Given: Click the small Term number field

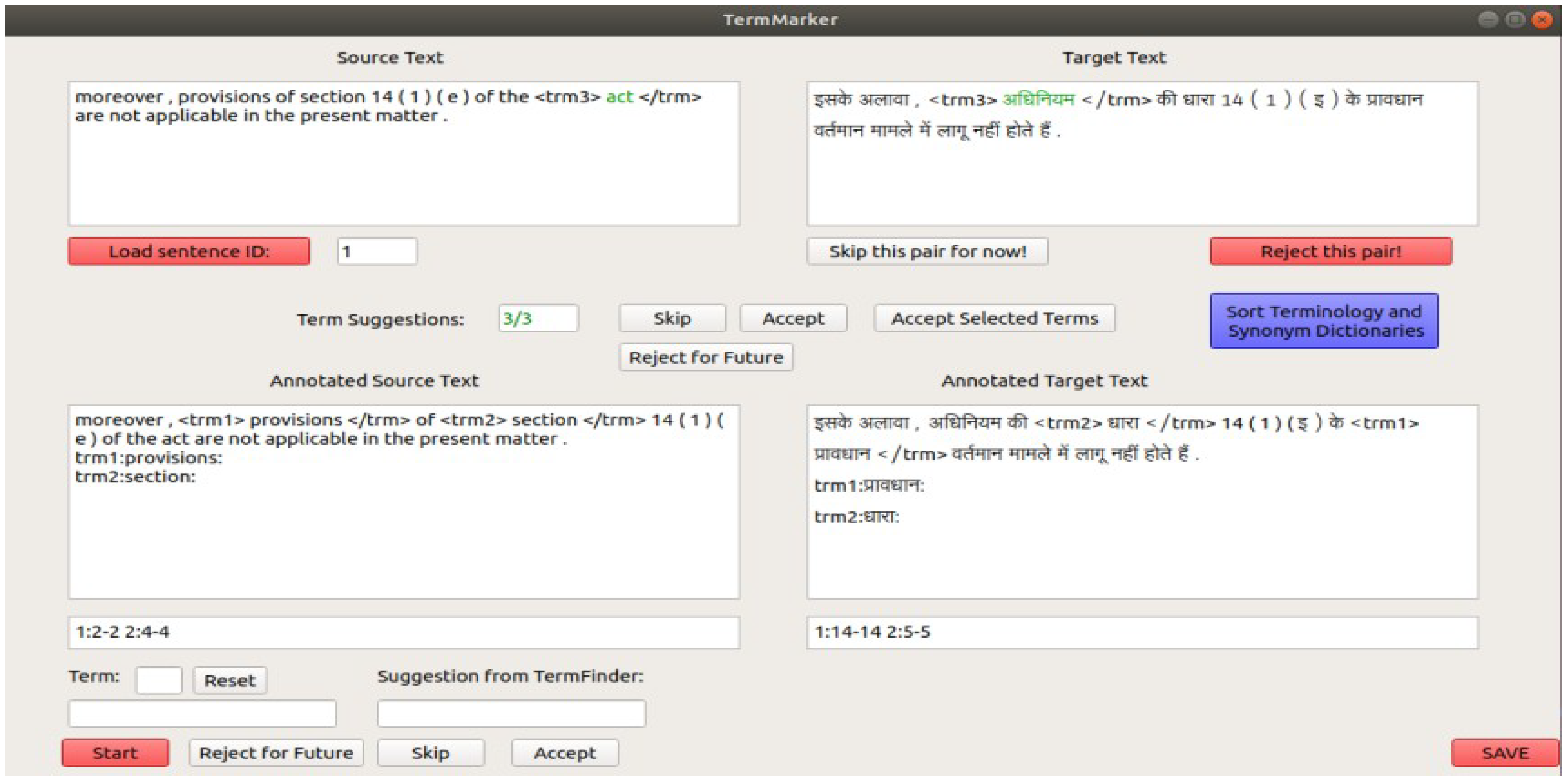Looking at the screenshot, I should (x=159, y=679).
